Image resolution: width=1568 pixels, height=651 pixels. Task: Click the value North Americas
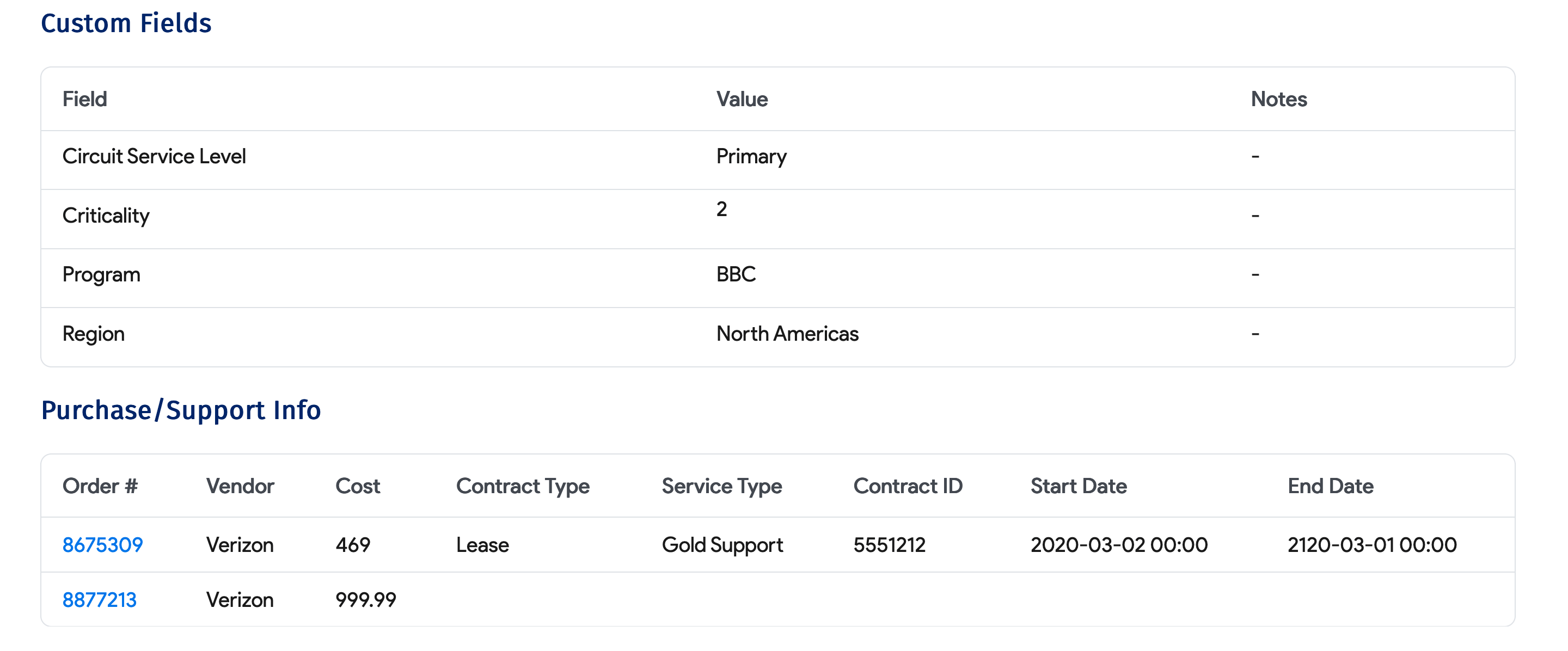pyautogui.click(x=788, y=334)
